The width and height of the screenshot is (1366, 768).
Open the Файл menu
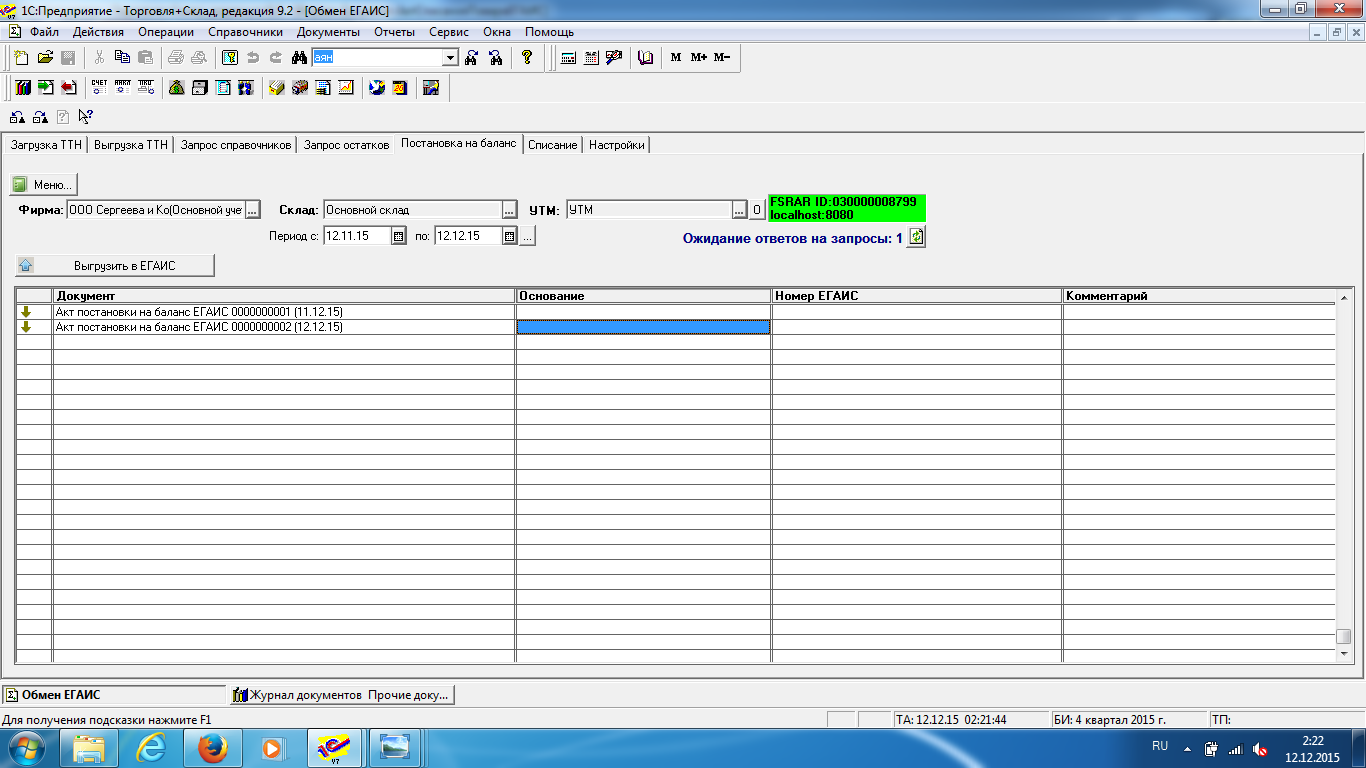(45, 32)
